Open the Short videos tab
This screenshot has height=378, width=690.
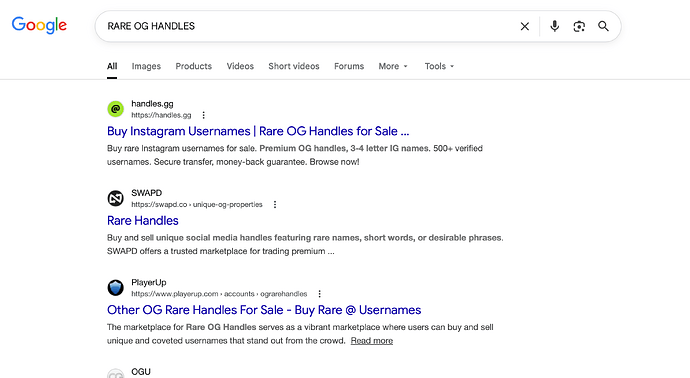click(x=294, y=66)
